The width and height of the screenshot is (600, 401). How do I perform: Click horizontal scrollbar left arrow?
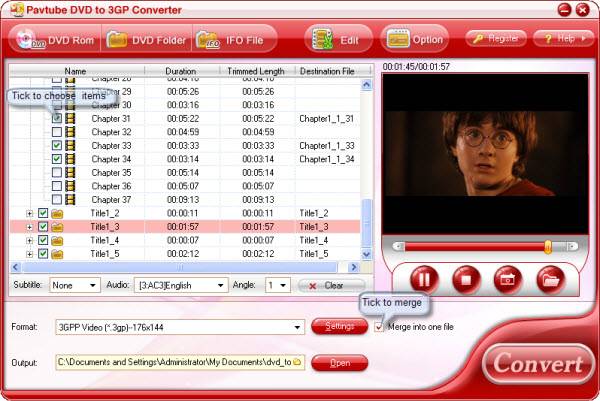[x=15, y=267]
